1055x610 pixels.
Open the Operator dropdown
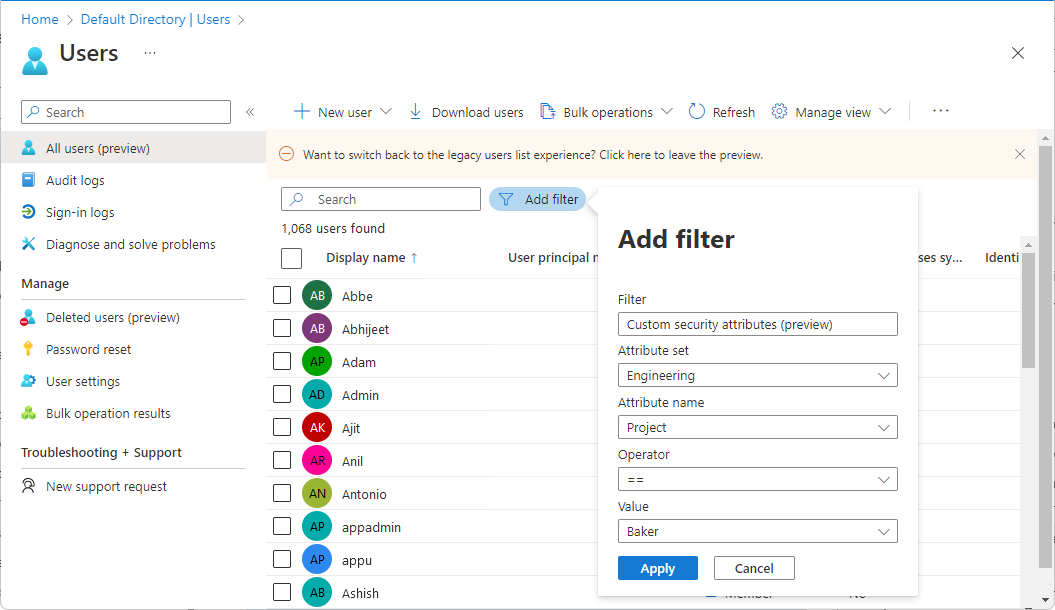pos(758,480)
